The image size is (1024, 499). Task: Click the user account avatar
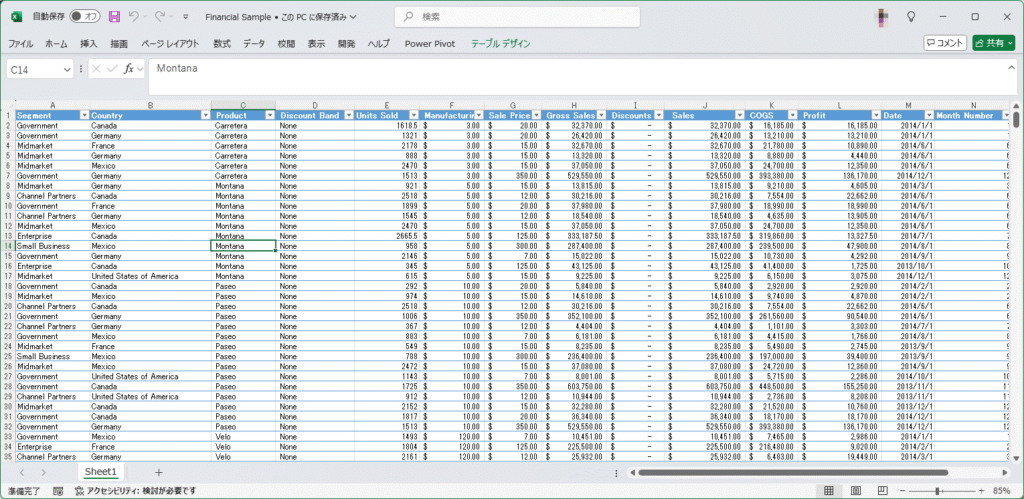pos(881,17)
